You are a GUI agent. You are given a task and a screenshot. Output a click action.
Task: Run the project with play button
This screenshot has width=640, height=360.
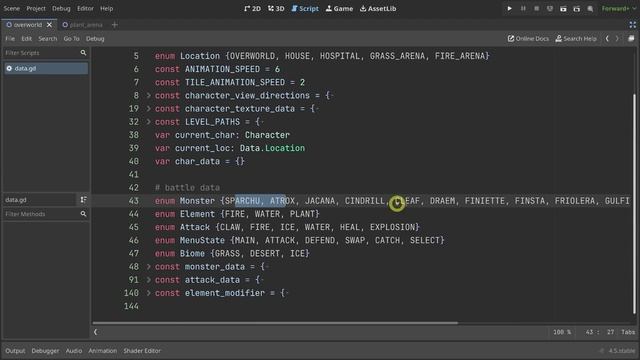[x=509, y=8]
